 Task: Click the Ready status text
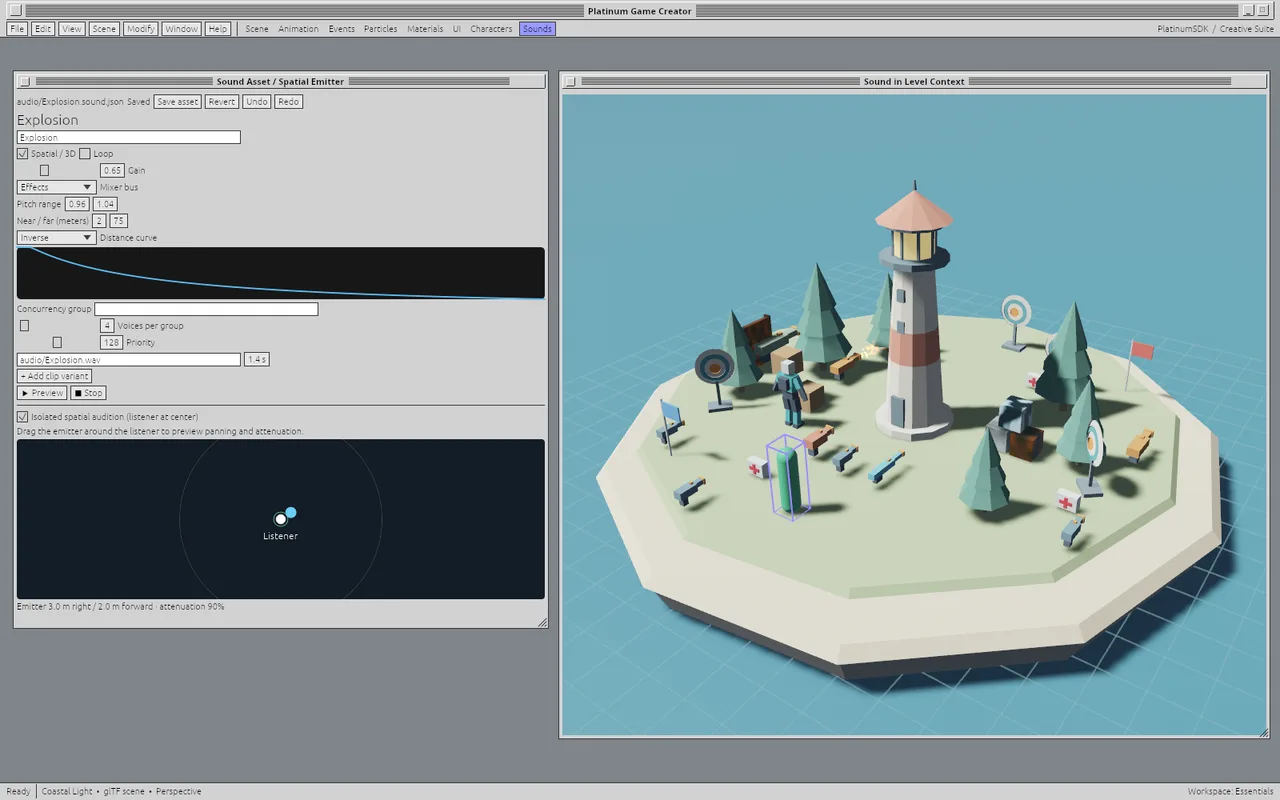click(18, 791)
